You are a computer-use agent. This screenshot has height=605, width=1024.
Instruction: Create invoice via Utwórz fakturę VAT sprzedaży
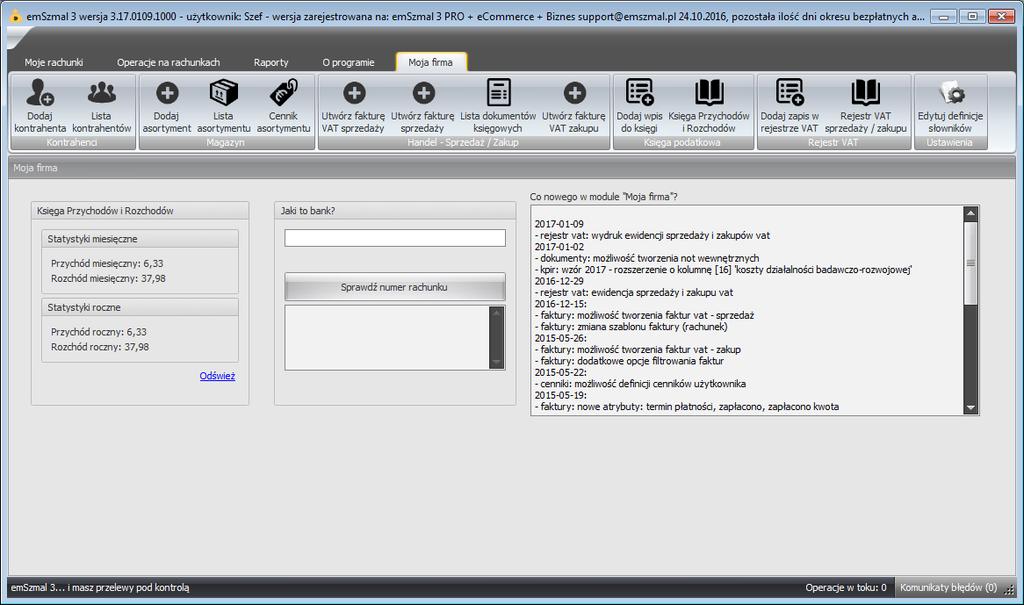(353, 106)
